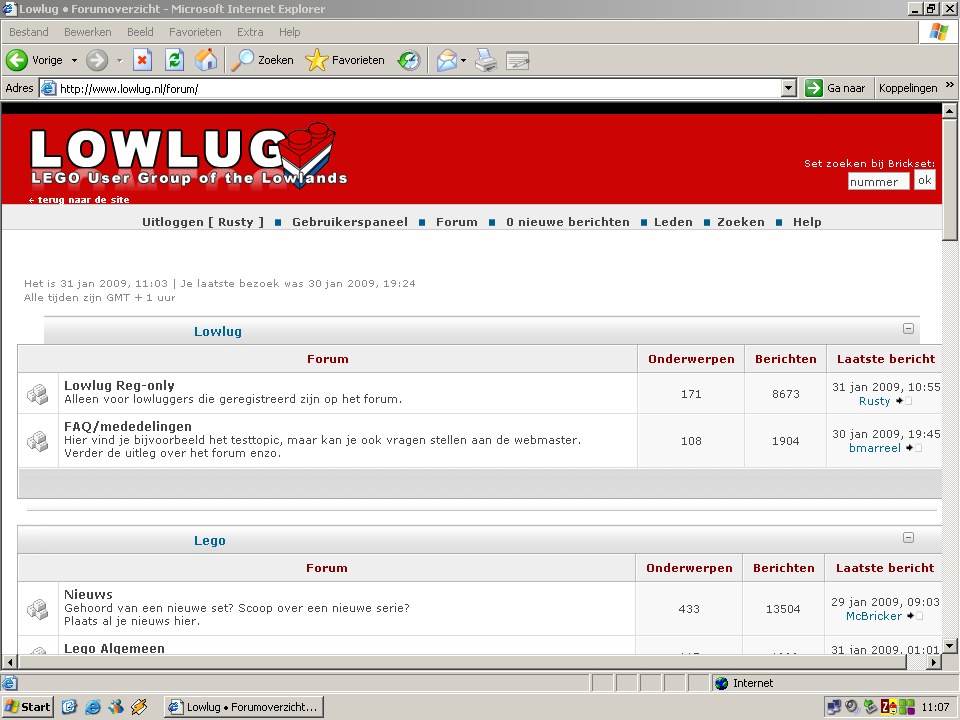Open the Lowlug Reg-only forum
The height and width of the screenshot is (720, 960).
pos(119,385)
